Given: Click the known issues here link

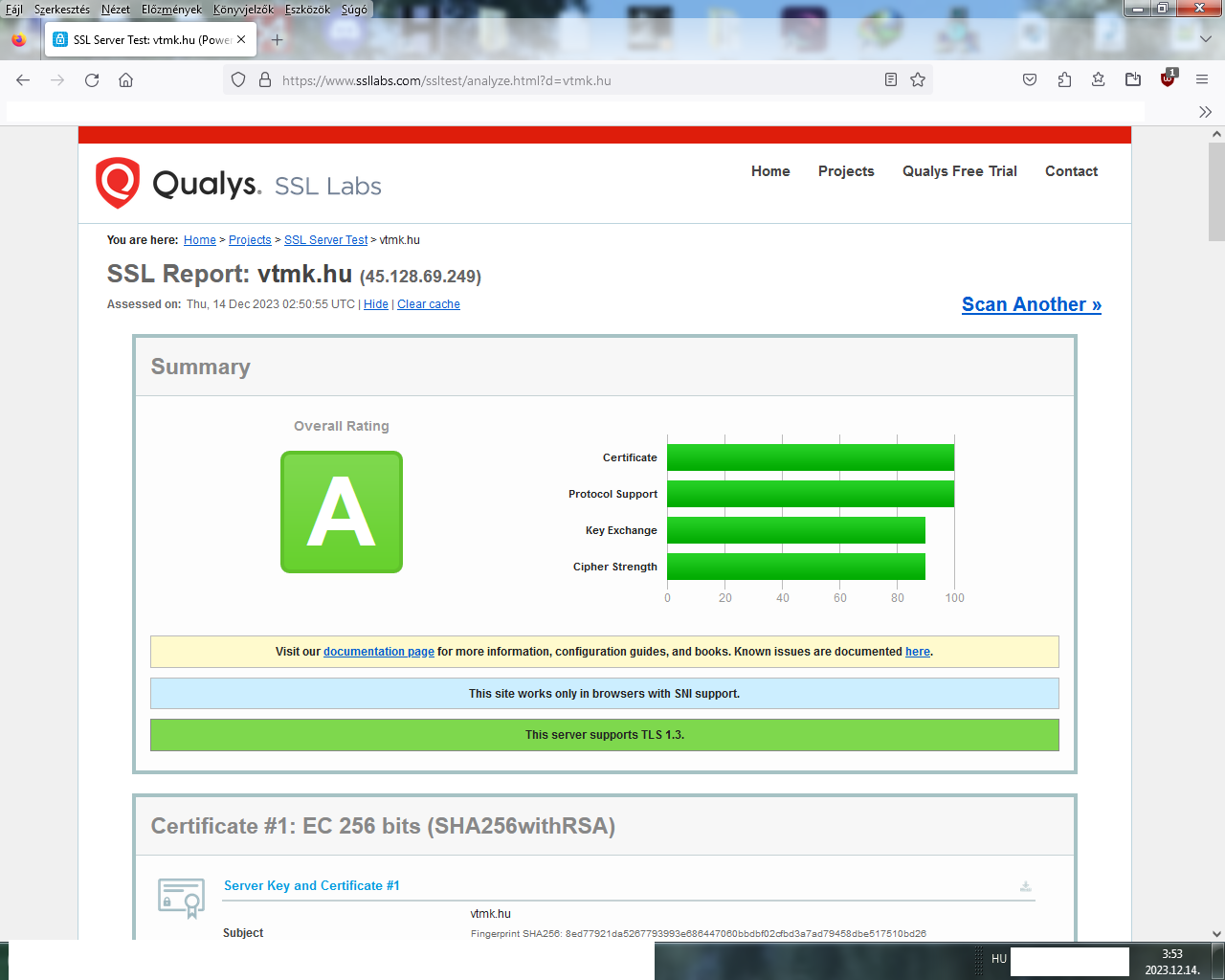Looking at the screenshot, I should point(918,652).
